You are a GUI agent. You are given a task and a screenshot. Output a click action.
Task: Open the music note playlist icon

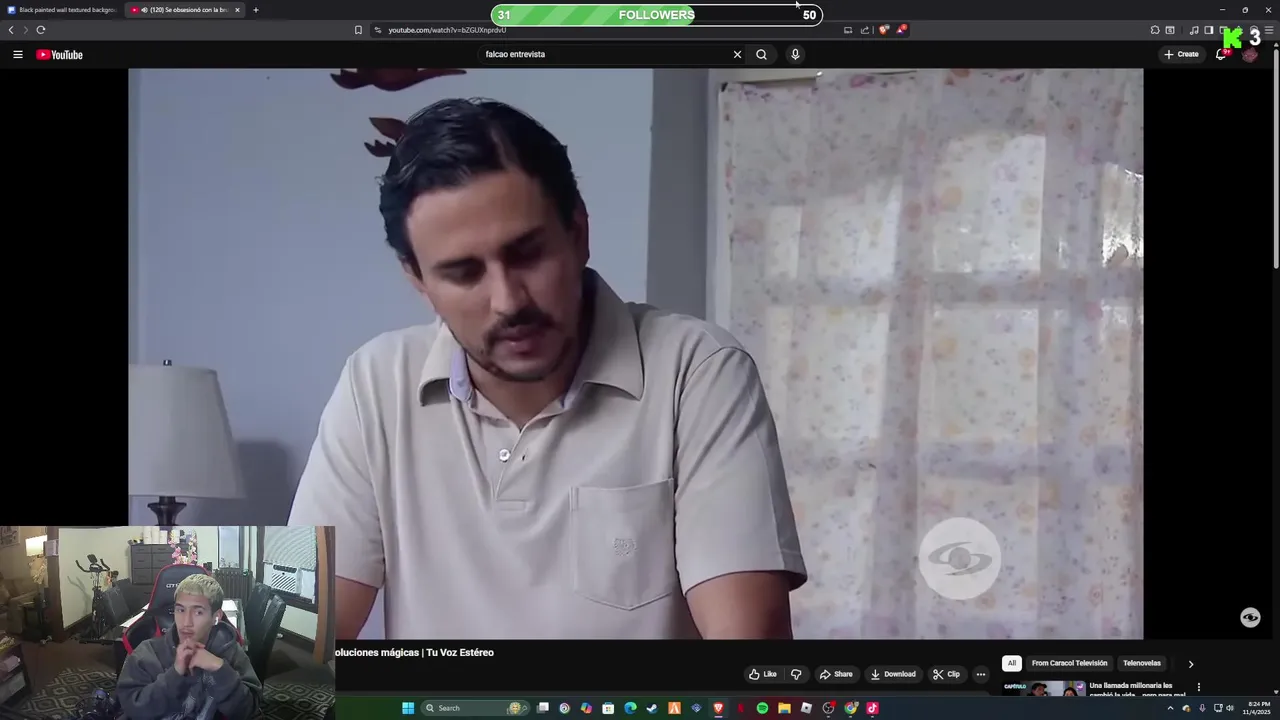(1193, 30)
